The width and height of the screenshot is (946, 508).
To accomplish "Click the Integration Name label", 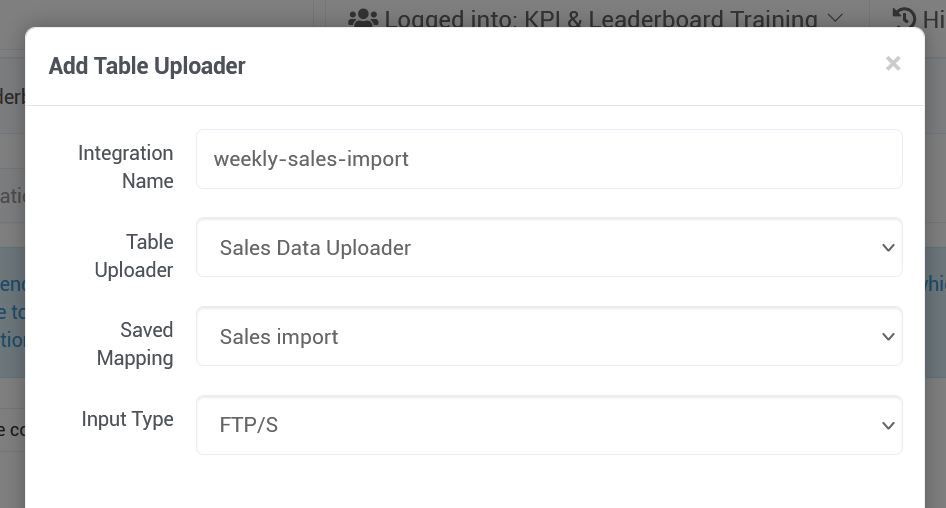I will pyautogui.click(x=125, y=167).
